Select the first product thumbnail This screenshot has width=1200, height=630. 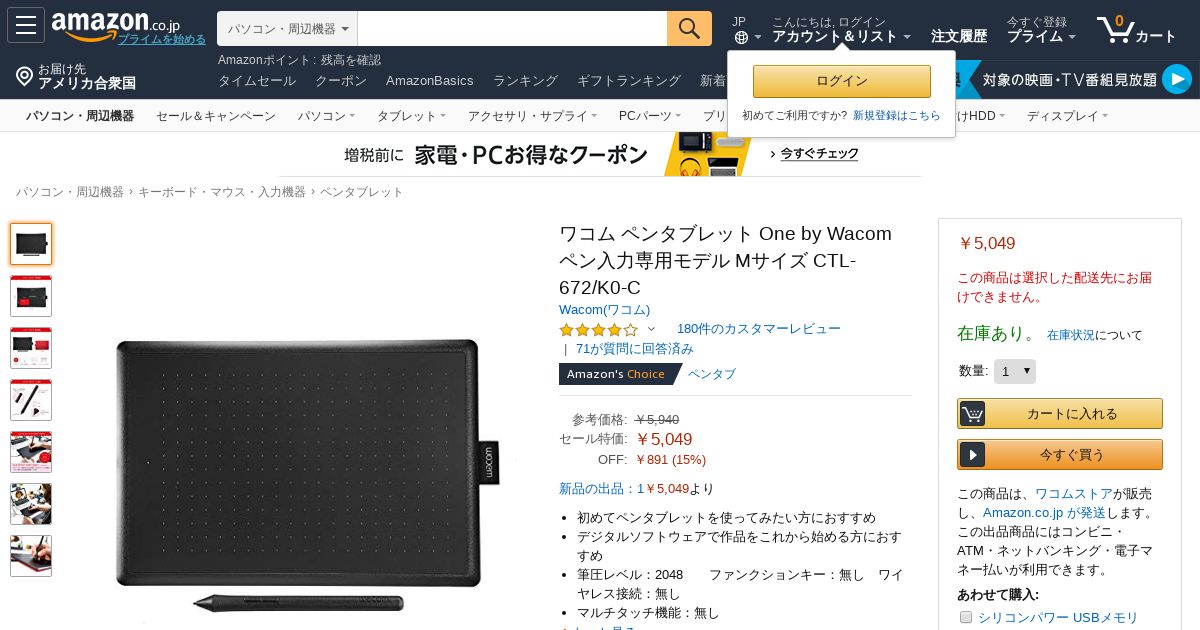(x=31, y=244)
